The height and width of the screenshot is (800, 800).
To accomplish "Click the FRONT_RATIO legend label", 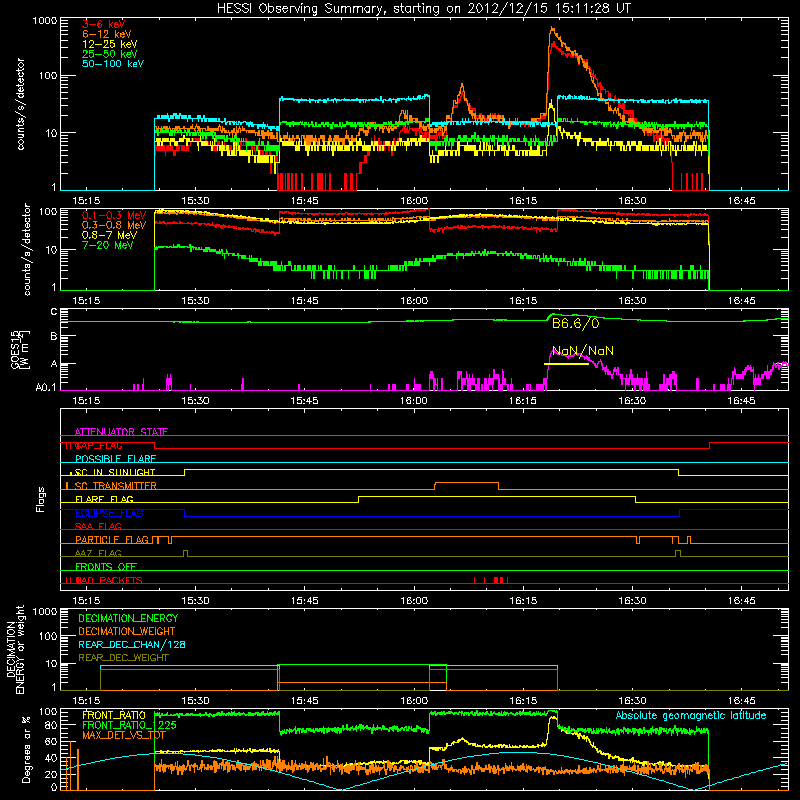I will click(114, 715).
